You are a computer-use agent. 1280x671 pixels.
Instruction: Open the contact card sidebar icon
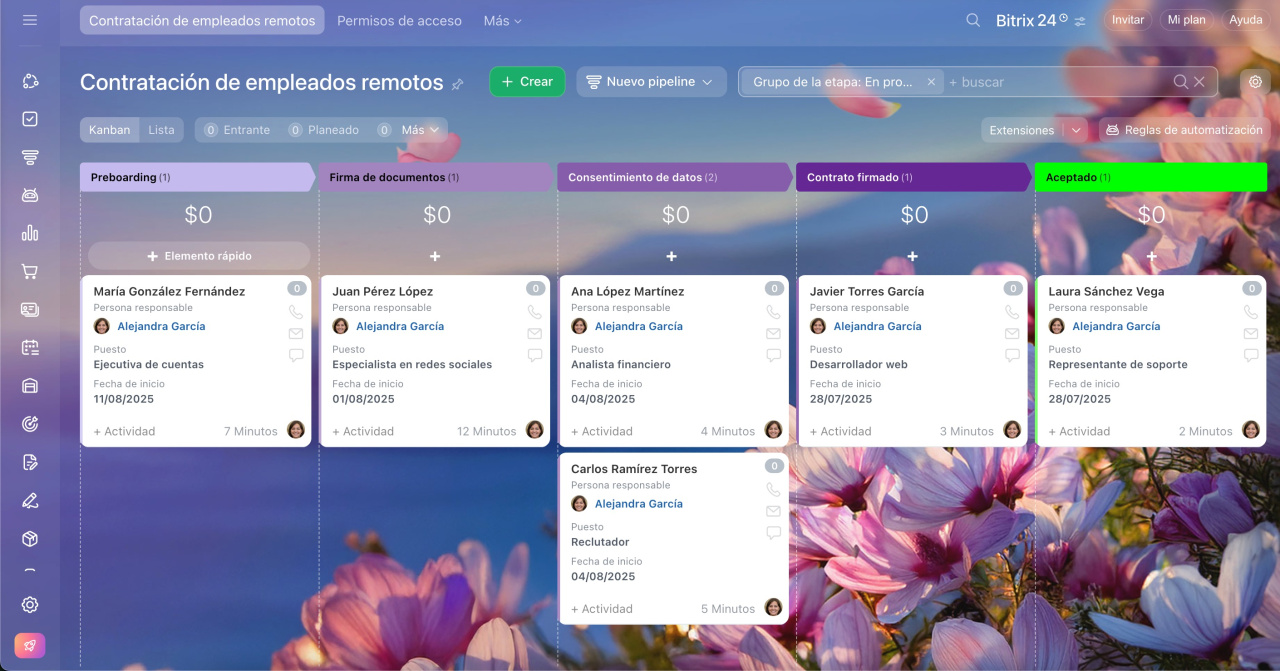click(x=30, y=309)
